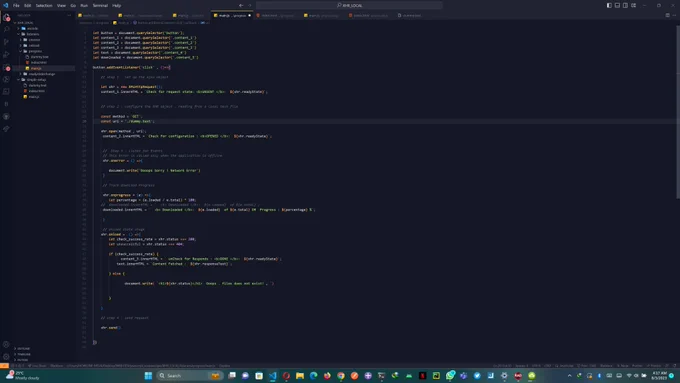Click the line with xhr.send()
This screenshot has height=383, width=680.
click(x=111, y=327)
